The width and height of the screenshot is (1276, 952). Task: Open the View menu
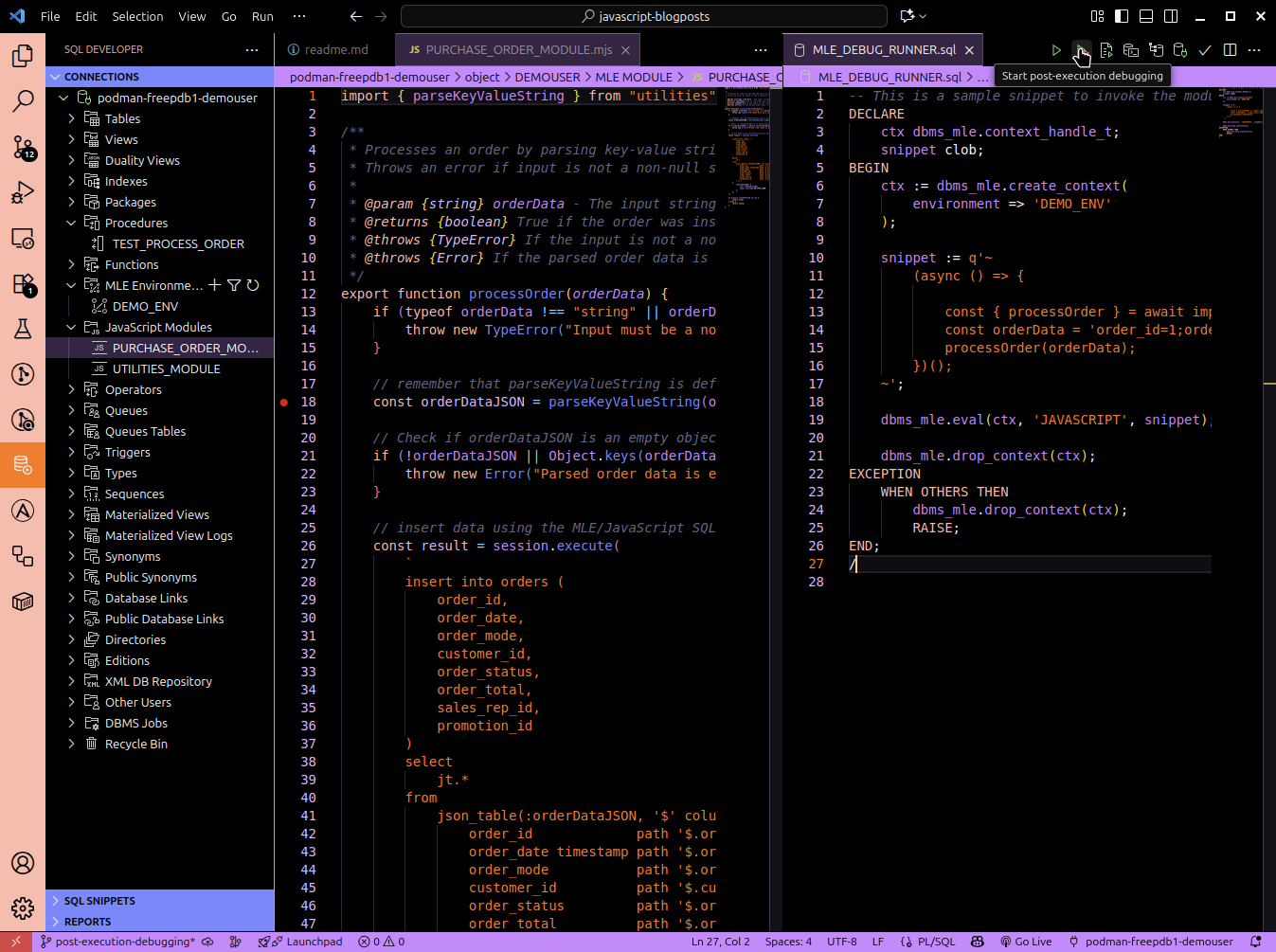[x=191, y=16]
